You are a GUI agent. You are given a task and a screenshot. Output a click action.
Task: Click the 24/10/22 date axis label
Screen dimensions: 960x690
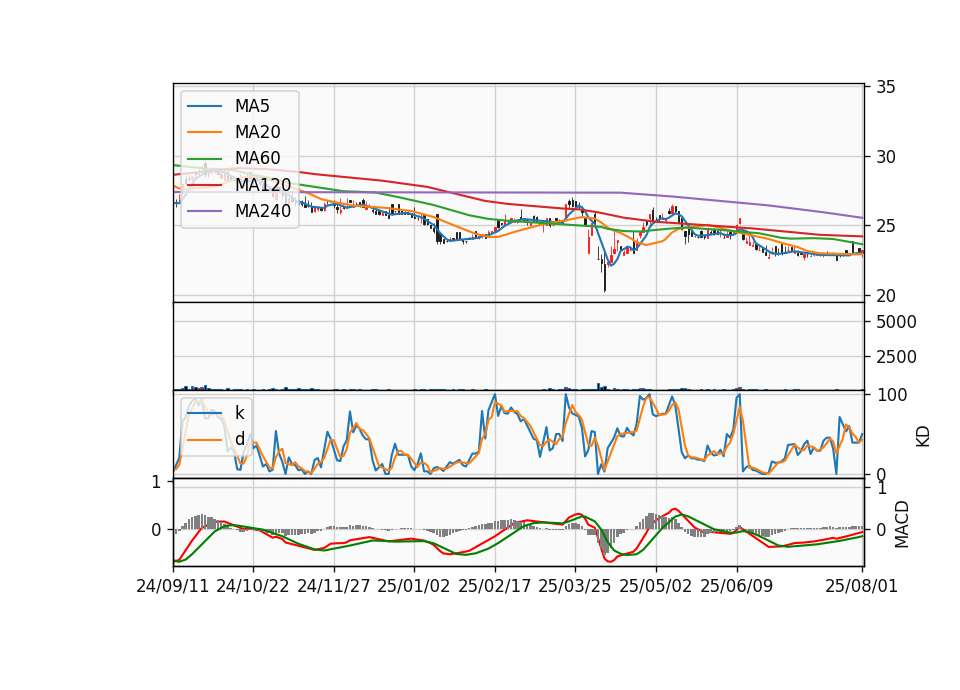click(253, 586)
